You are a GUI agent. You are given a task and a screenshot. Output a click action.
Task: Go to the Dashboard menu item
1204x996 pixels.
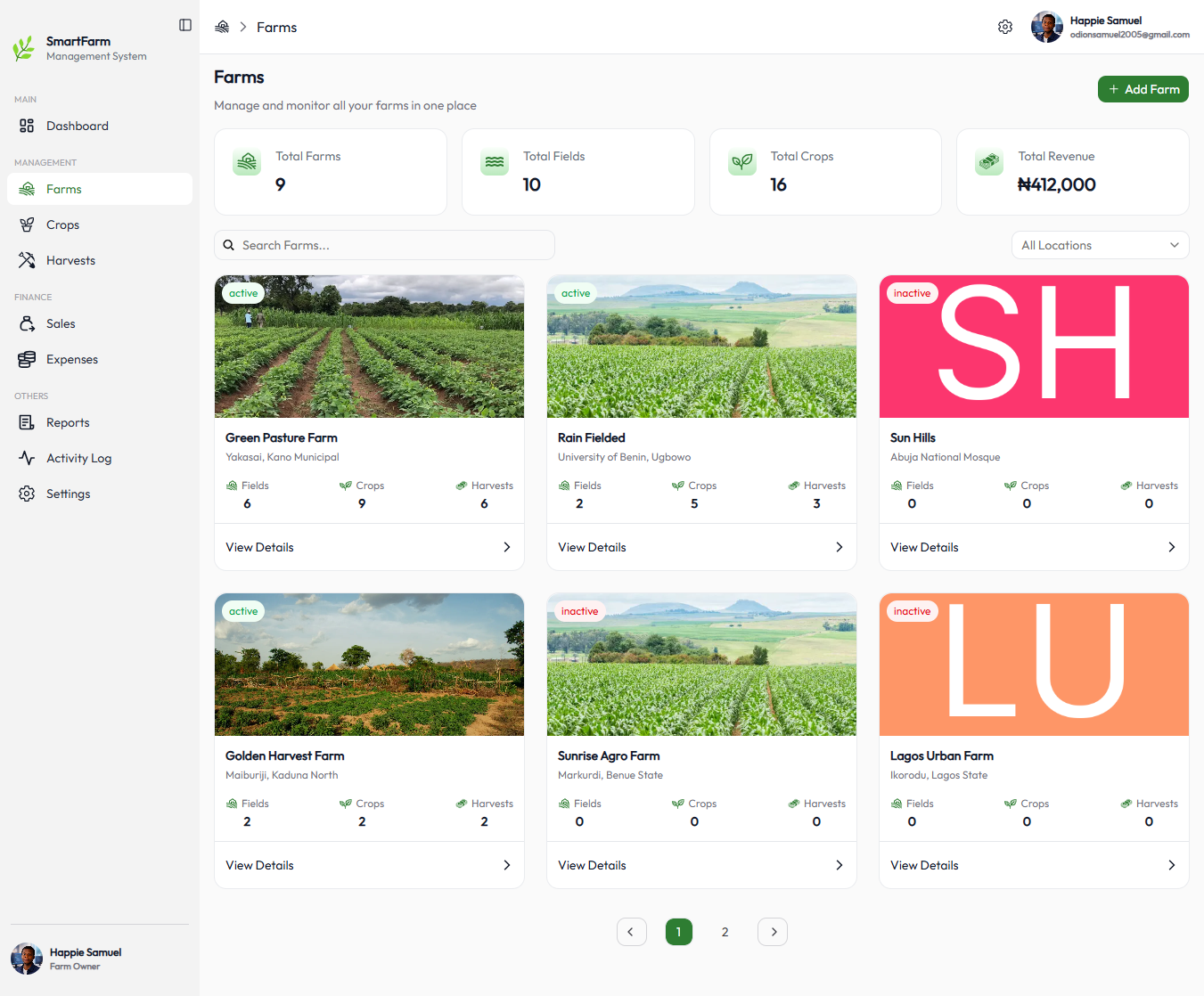coord(100,126)
